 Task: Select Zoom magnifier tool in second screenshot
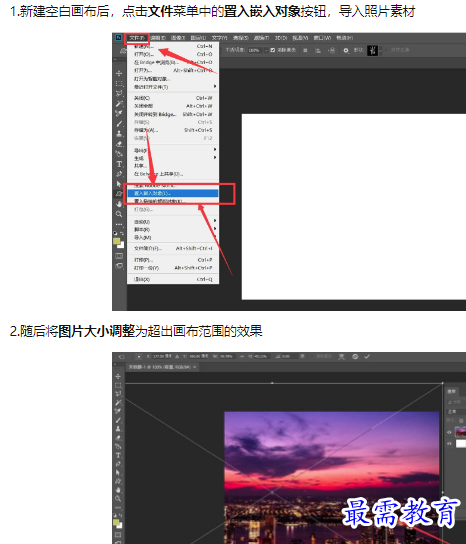[x=118, y=499]
